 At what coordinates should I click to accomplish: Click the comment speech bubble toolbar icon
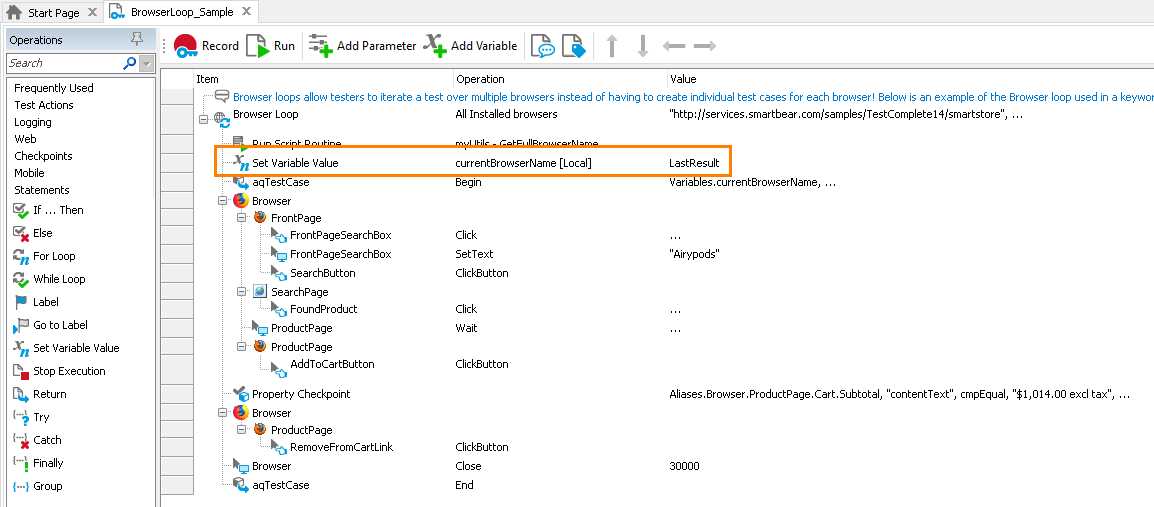542,46
